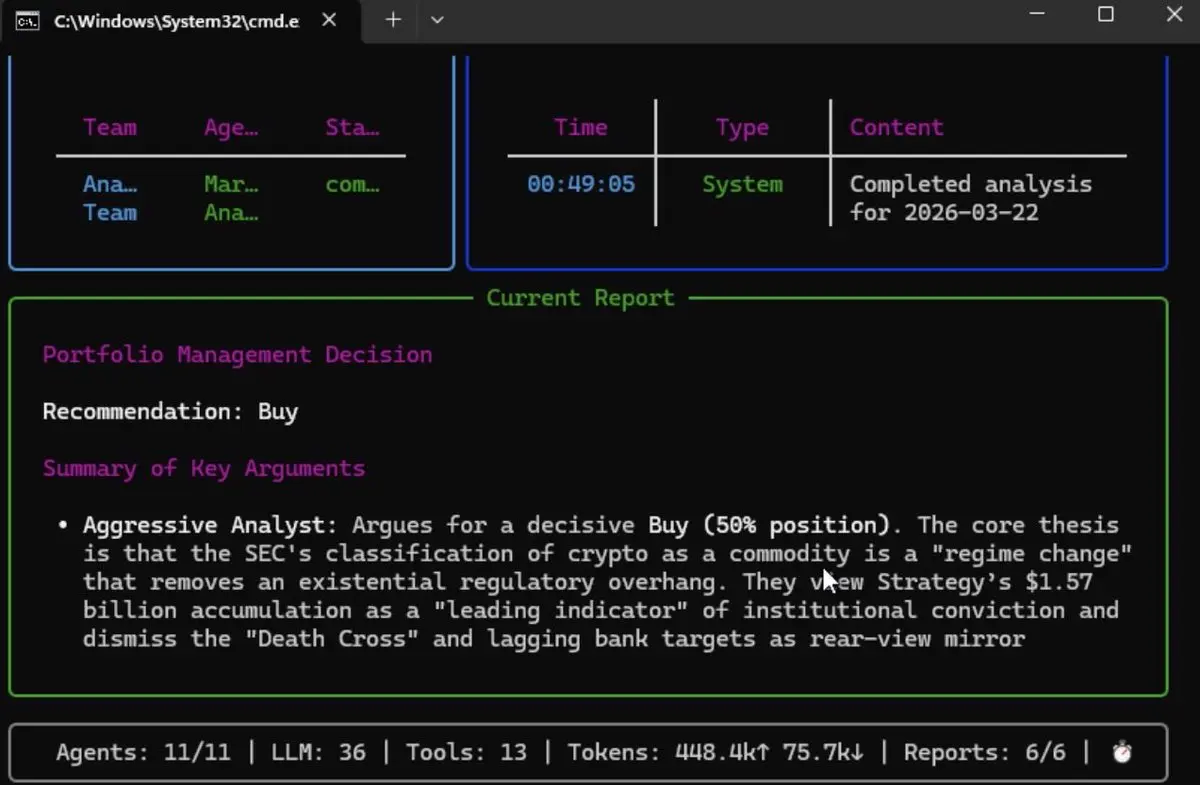The image size is (1200, 785).
Task: Expand the new tab profile dropdown chevron
Action: click(436, 20)
